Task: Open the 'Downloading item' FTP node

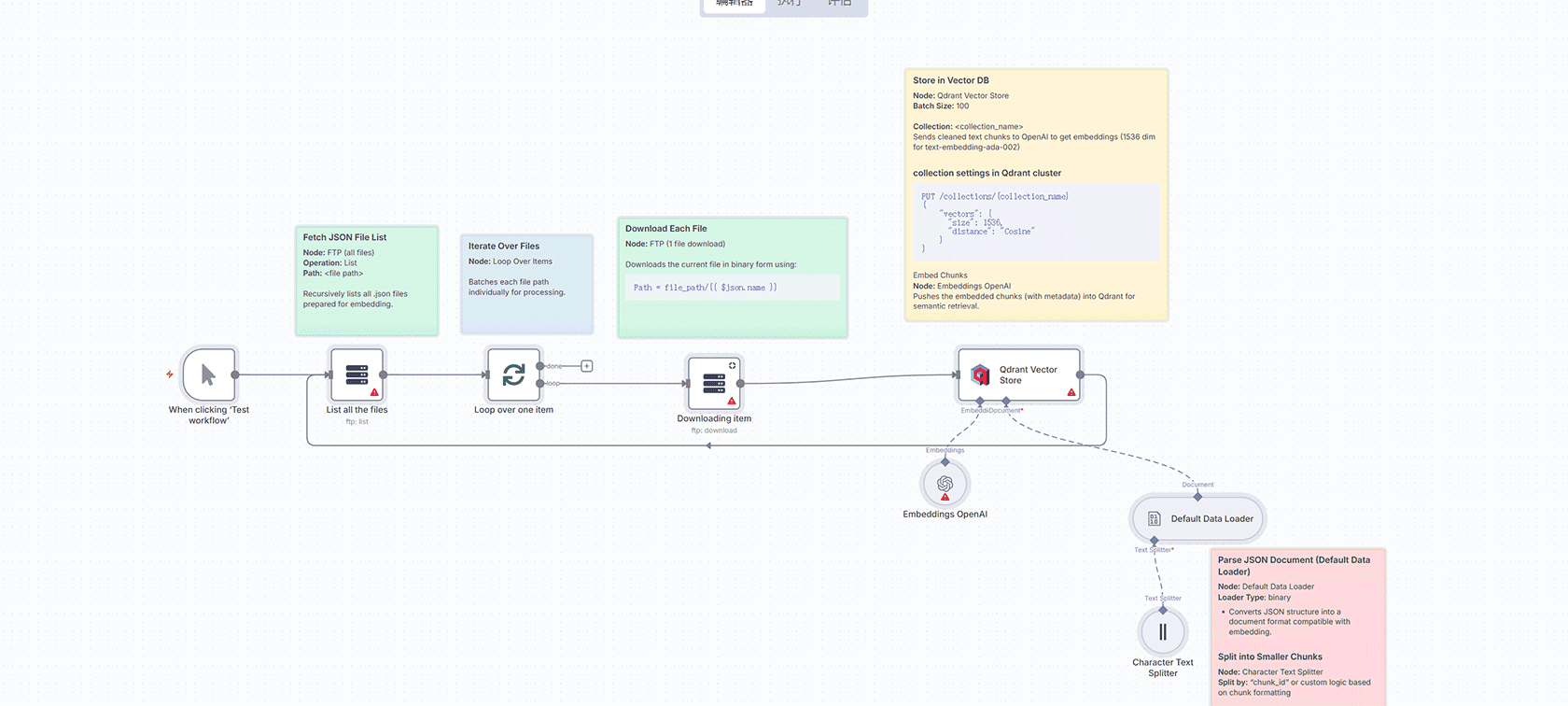Action: pyautogui.click(x=714, y=383)
